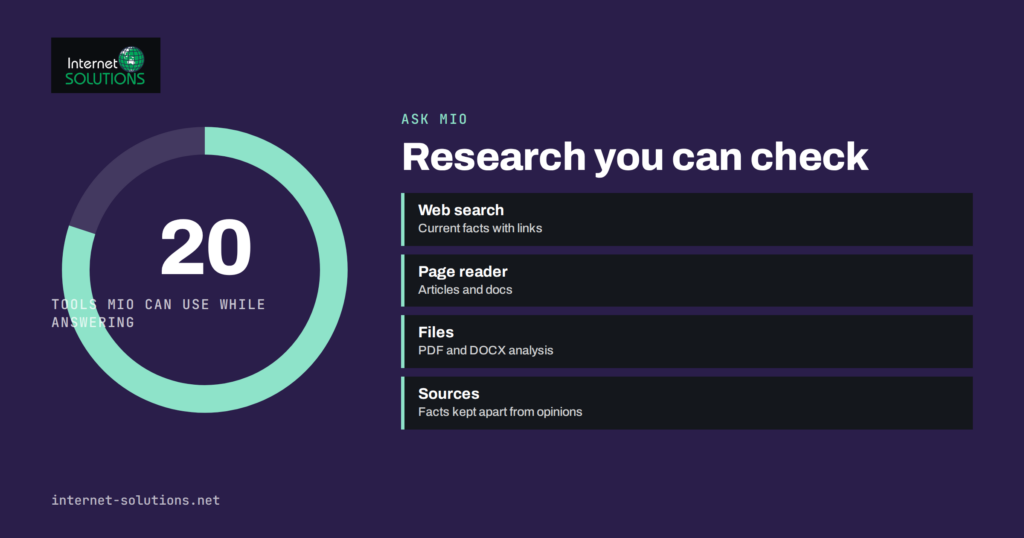Viewport: 1024px width, 538px height.
Task: Click 'Articles and docs' text
Action: click(x=465, y=290)
